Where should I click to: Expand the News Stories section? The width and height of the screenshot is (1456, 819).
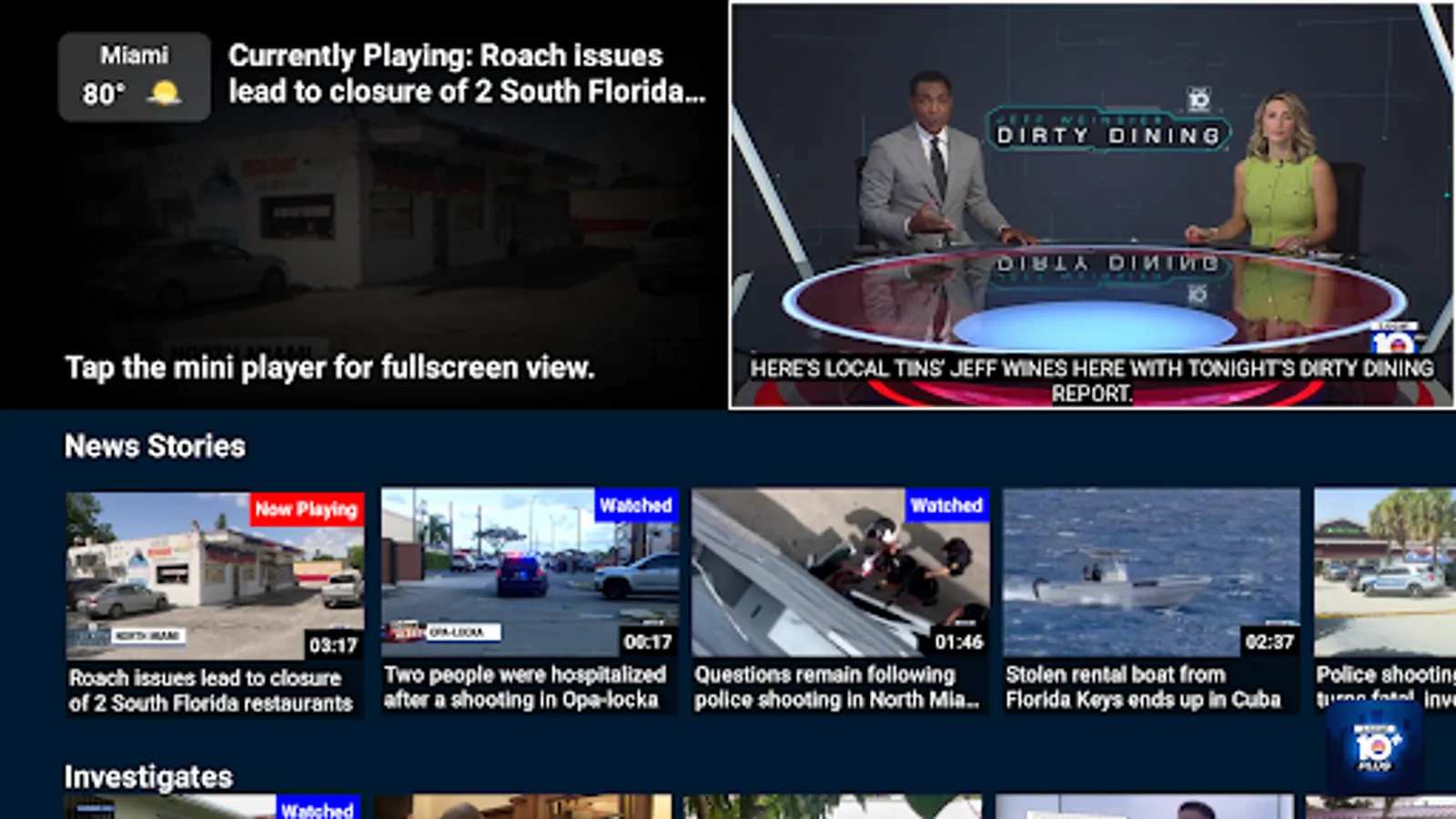155,447
